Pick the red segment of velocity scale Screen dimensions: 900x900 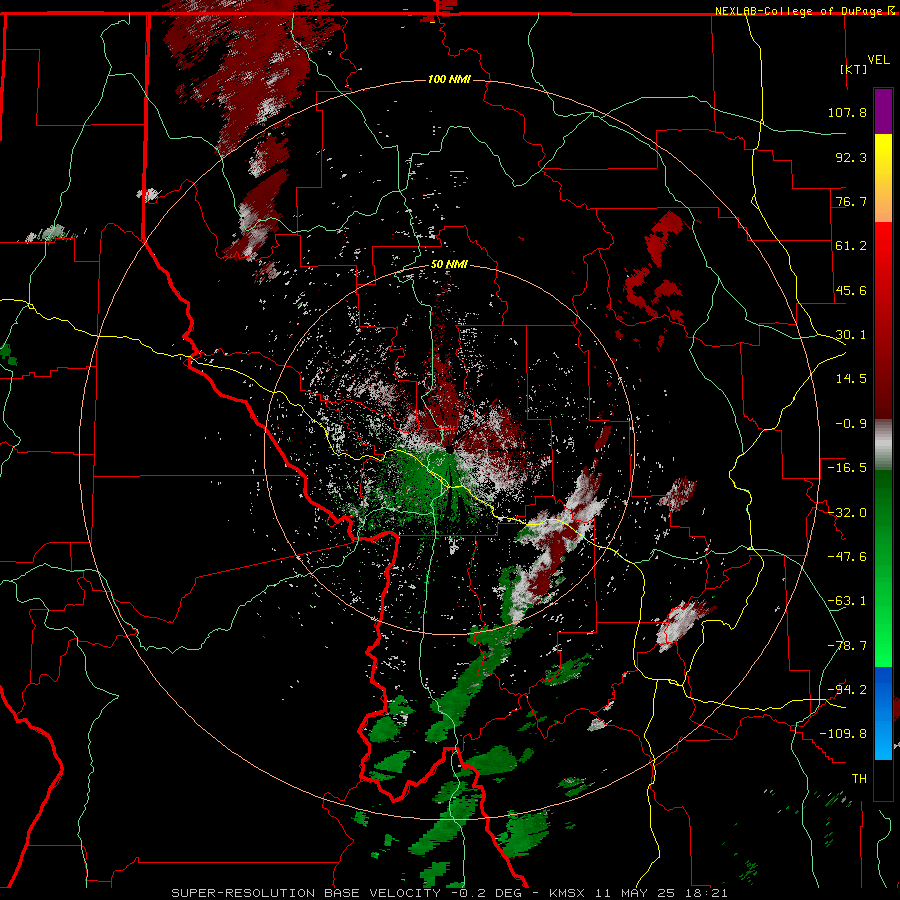(x=883, y=320)
